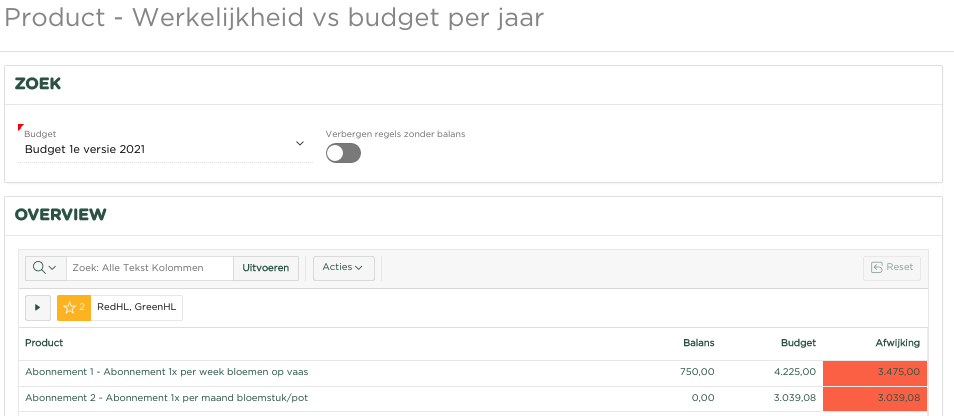Expand the report settings triangle arrow
Viewport: 954px width, 416px height.
(38, 308)
